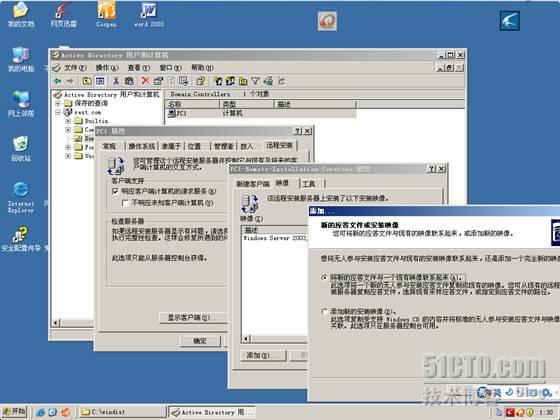This screenshot has width=560, height=420.
Task: Select 将新的应答文件与一个现有映像联系起来 radio button
Action: pos(325,278)
